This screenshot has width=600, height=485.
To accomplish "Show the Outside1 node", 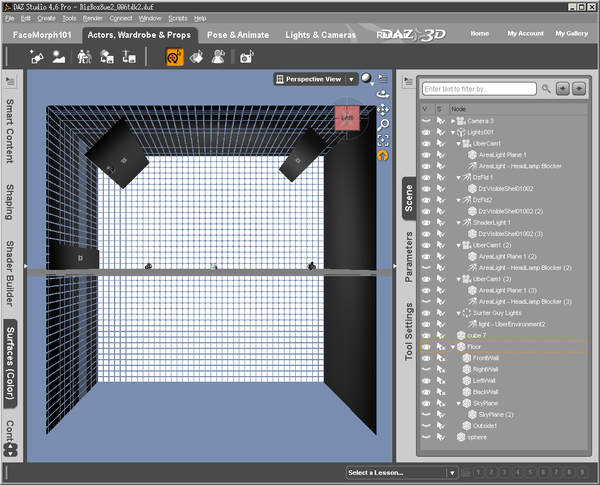I will point(426,426).
